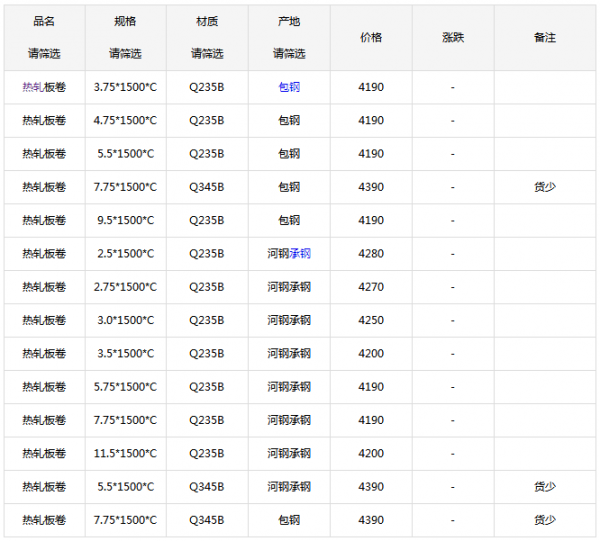This screenshot has height=541, width=600.
Task: Select the 3.5*1500*C spec cell
Action: 125,354
